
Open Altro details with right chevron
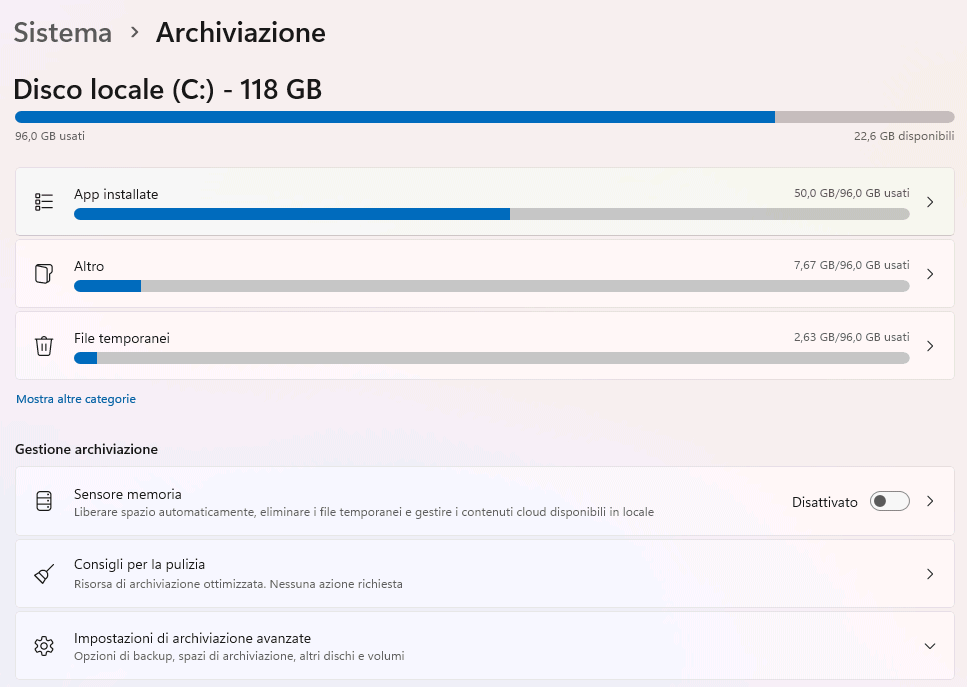[930, 274]
